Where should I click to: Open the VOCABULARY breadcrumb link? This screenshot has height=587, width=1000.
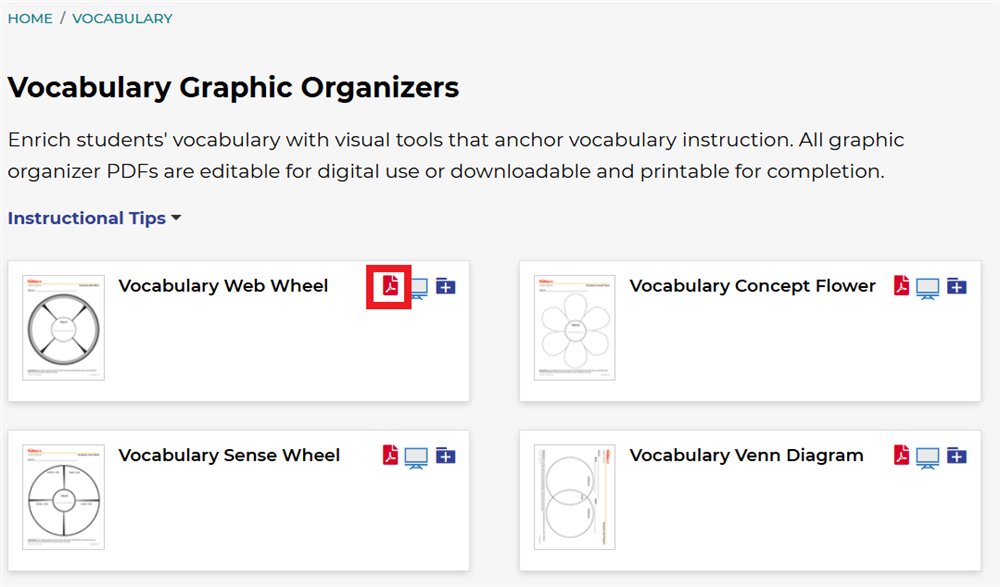point(122,18)
